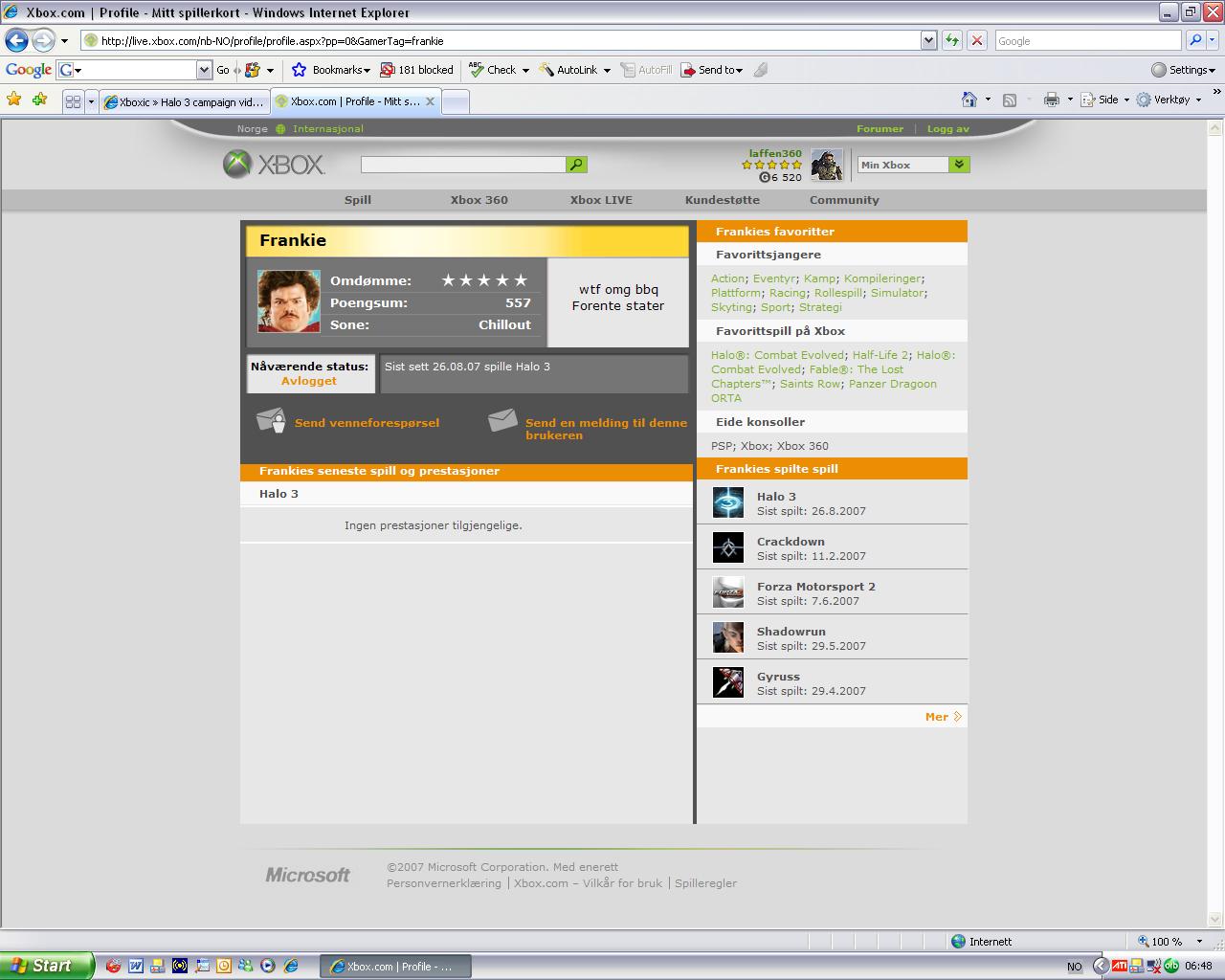This screenshot has width=1225, height=980.
Task: Open the Personvernerklæring footer link
Action: click(x=444, y=883)
